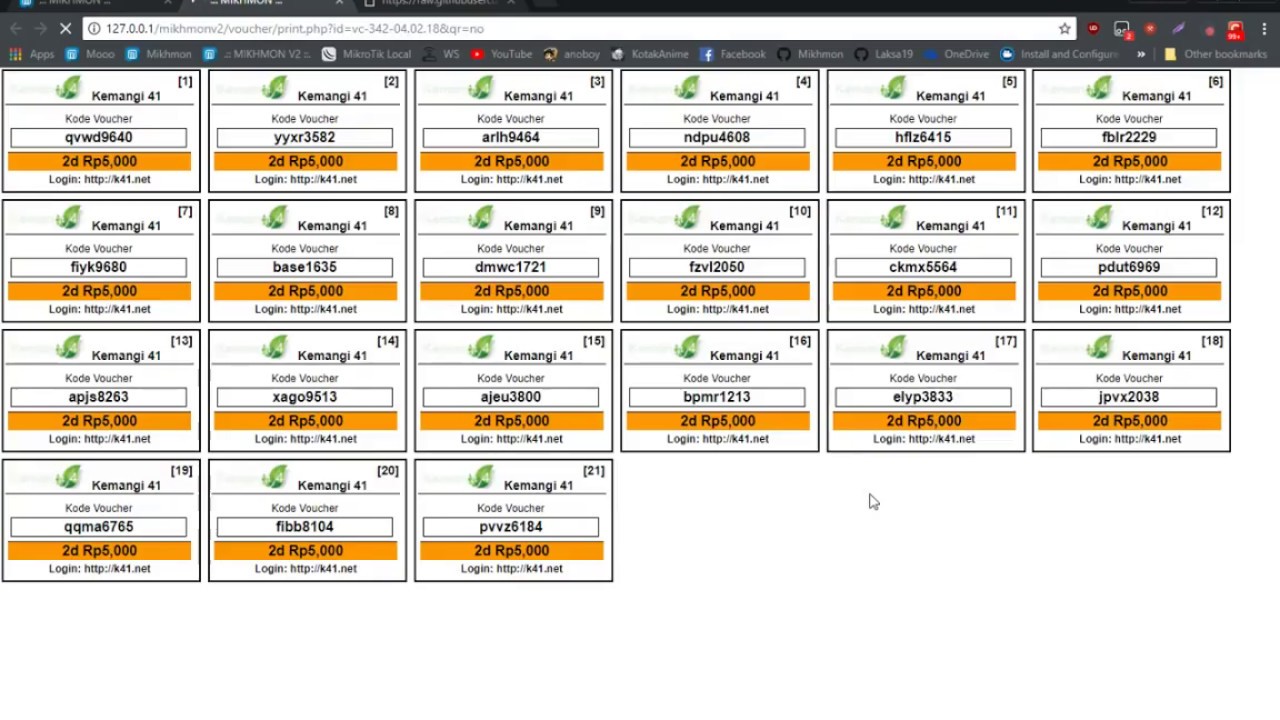
Task: Click orange 2d Rp5,000 bar under pvvz6184
Action: point(511,551)
